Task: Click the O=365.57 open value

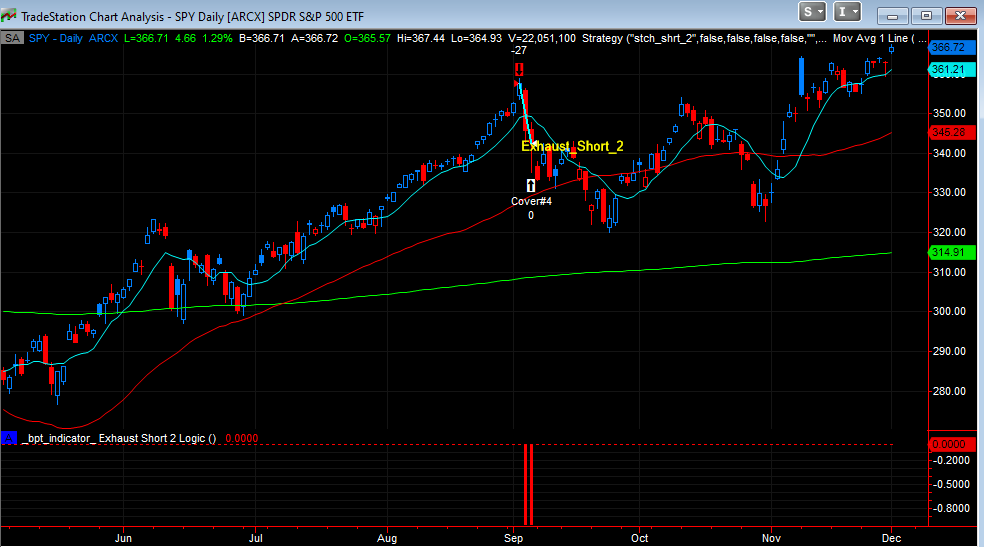Action: 367,38
